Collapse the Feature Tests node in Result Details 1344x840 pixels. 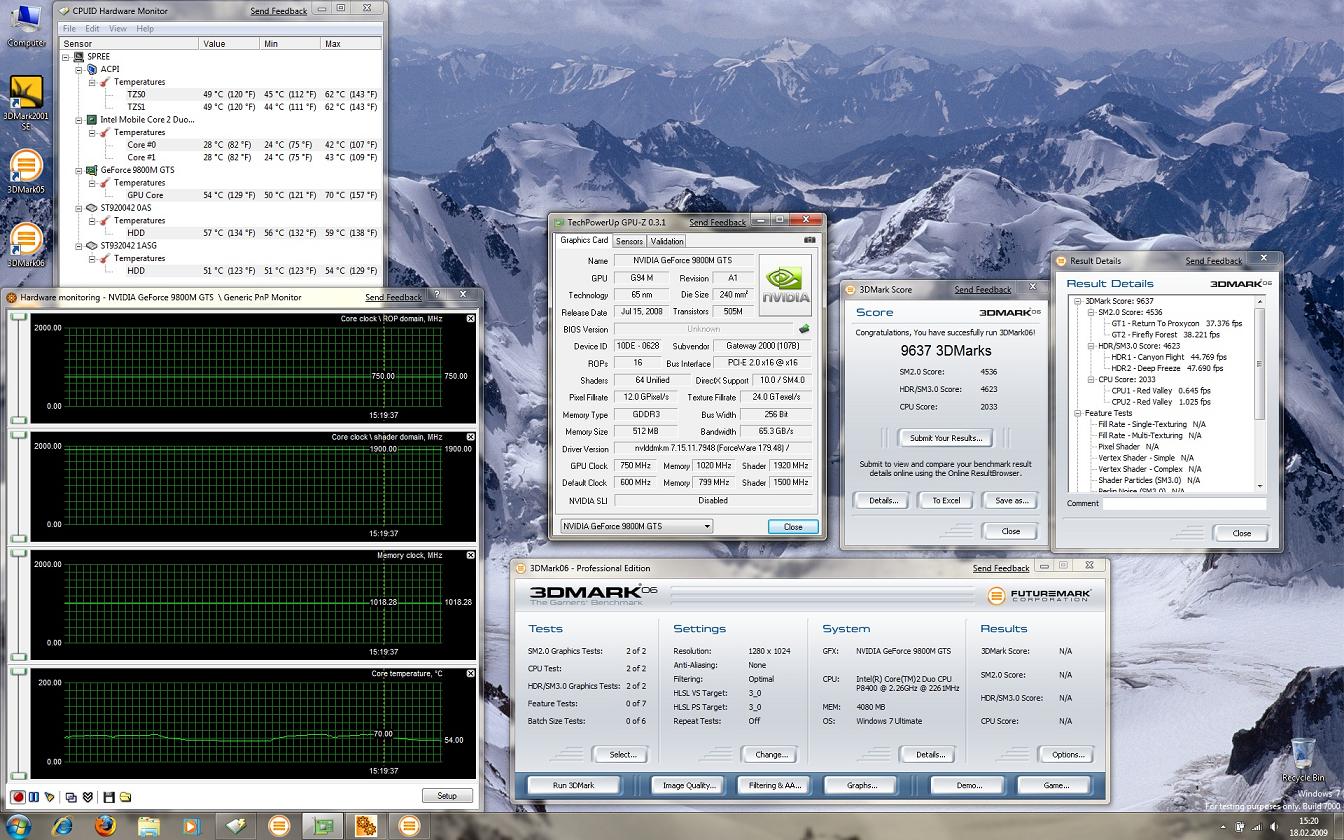(1078, 413)
